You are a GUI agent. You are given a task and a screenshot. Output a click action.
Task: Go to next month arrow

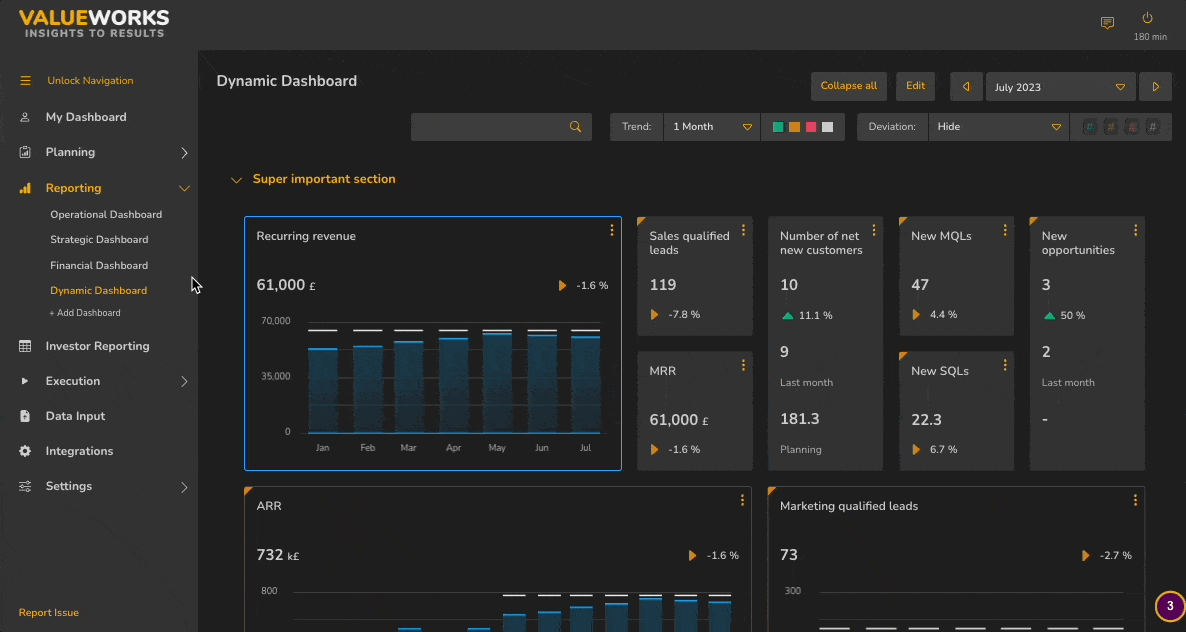tap(1156, 87)
